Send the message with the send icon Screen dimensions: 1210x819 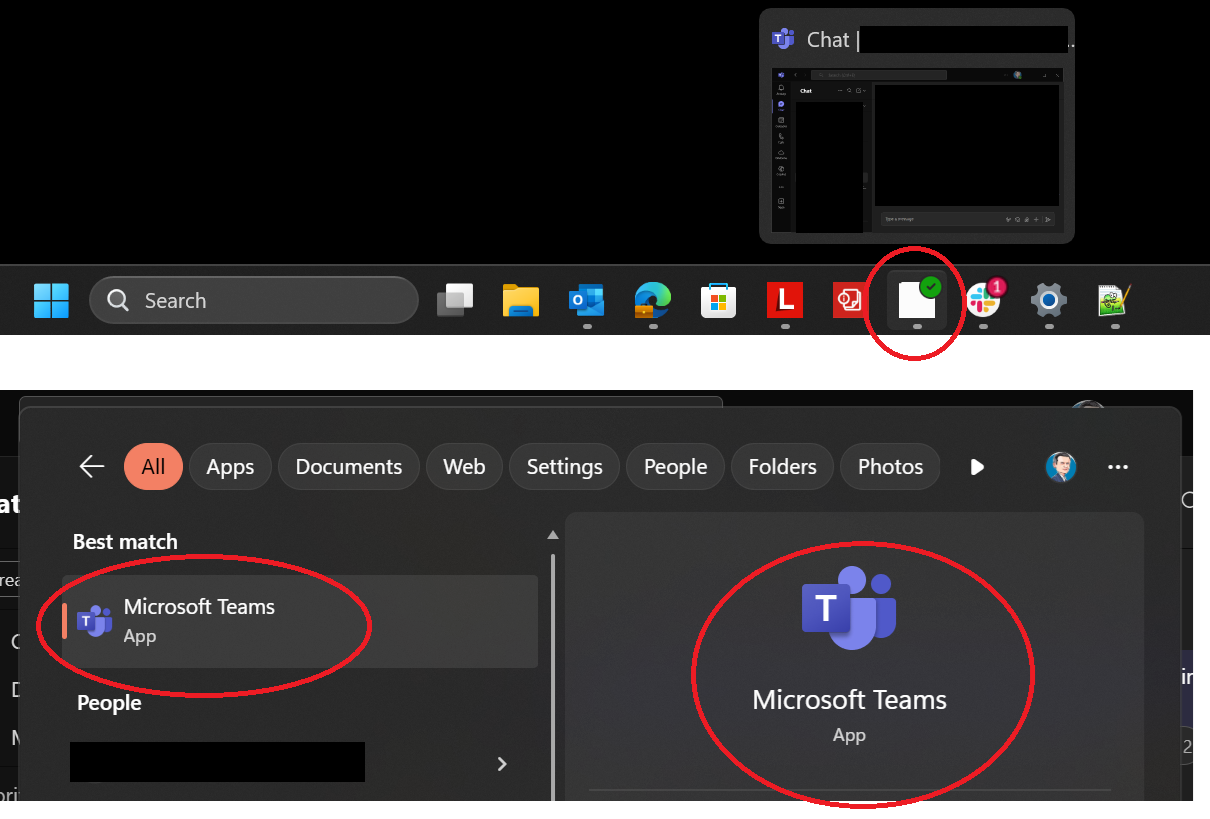coord(1048,220)
